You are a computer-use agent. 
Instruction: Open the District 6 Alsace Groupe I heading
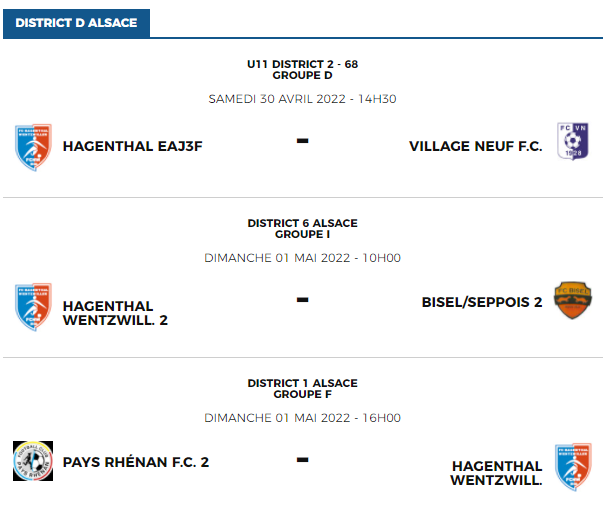302,228
